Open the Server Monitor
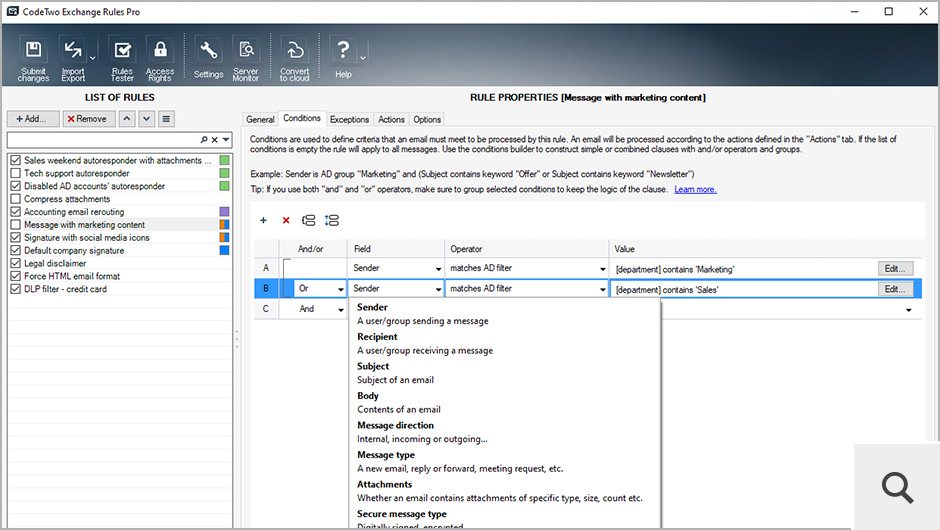Viewport: 940px width, 530px height. (x=246, y=58)
